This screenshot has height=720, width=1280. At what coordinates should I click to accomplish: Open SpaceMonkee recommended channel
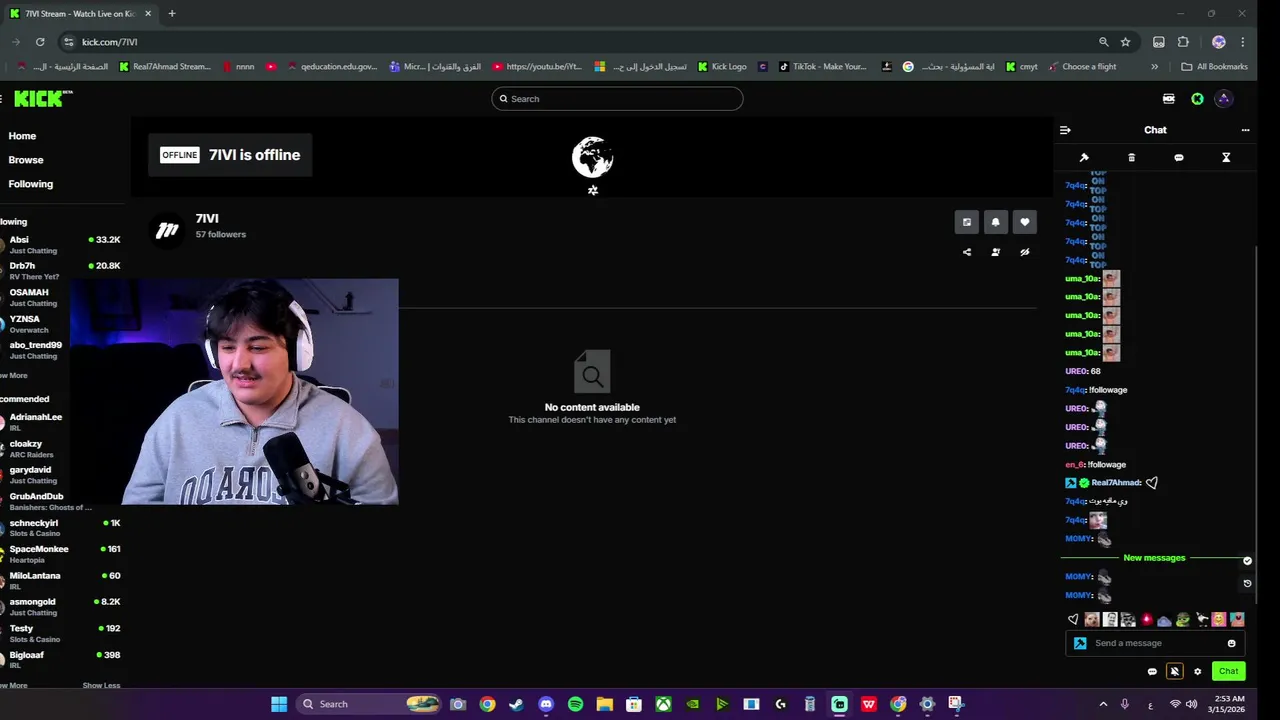click(60, 554)
